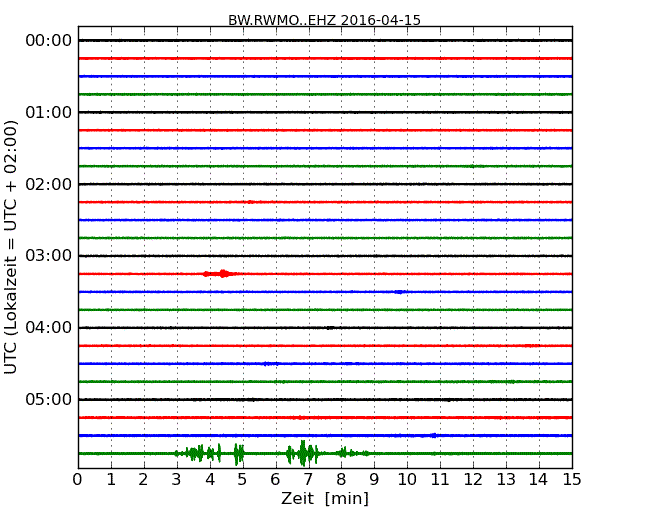Click the UTC (Lokalzeit = UTC + 02:00) label
The width and height of the screenshot is (650, 520).
[x=11, y=247]
